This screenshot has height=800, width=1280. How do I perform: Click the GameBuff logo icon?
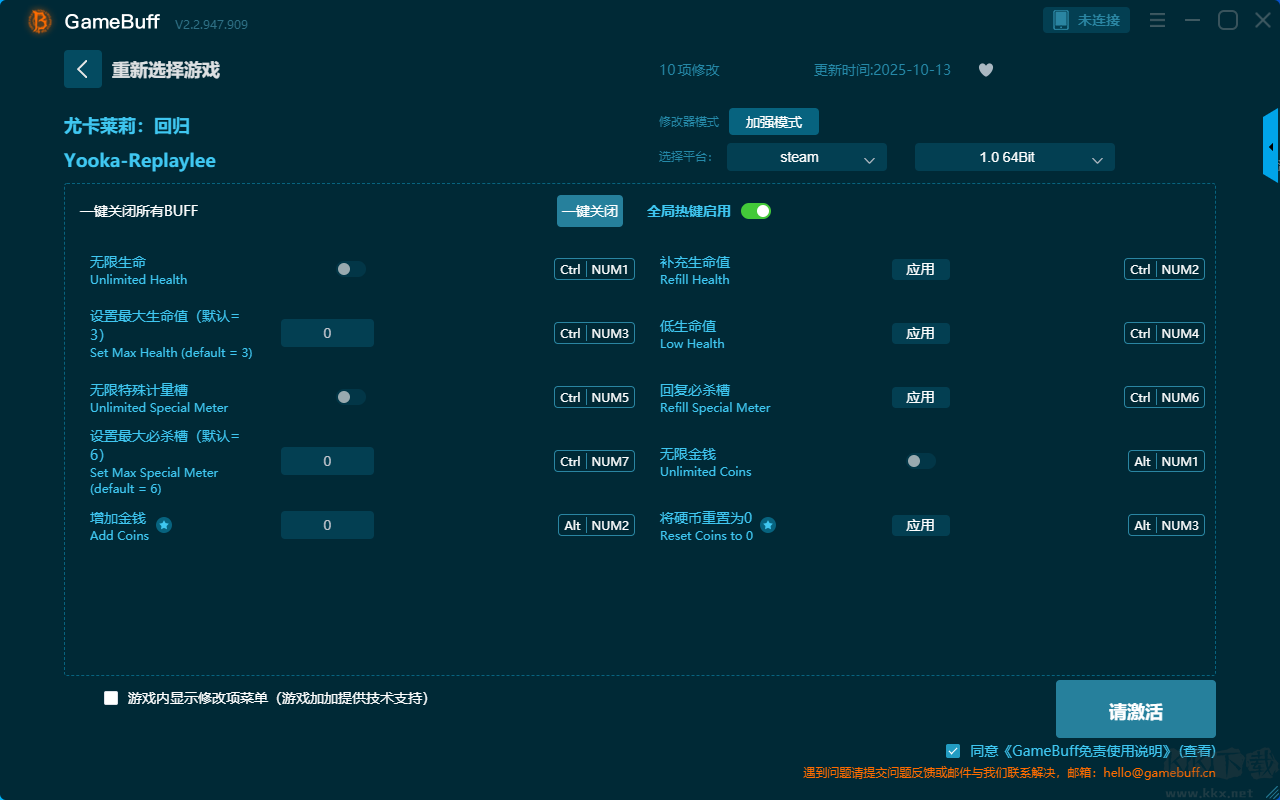[40, 21]
